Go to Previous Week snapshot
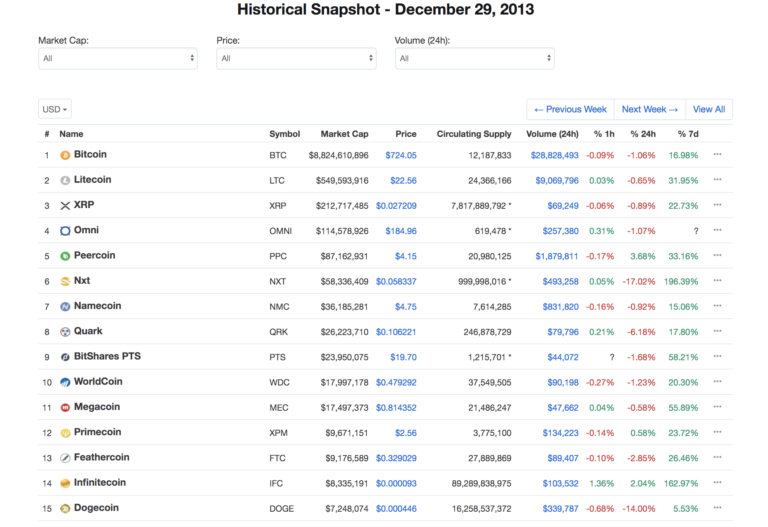This screenshot has width=768, height=527. [570, 109]
